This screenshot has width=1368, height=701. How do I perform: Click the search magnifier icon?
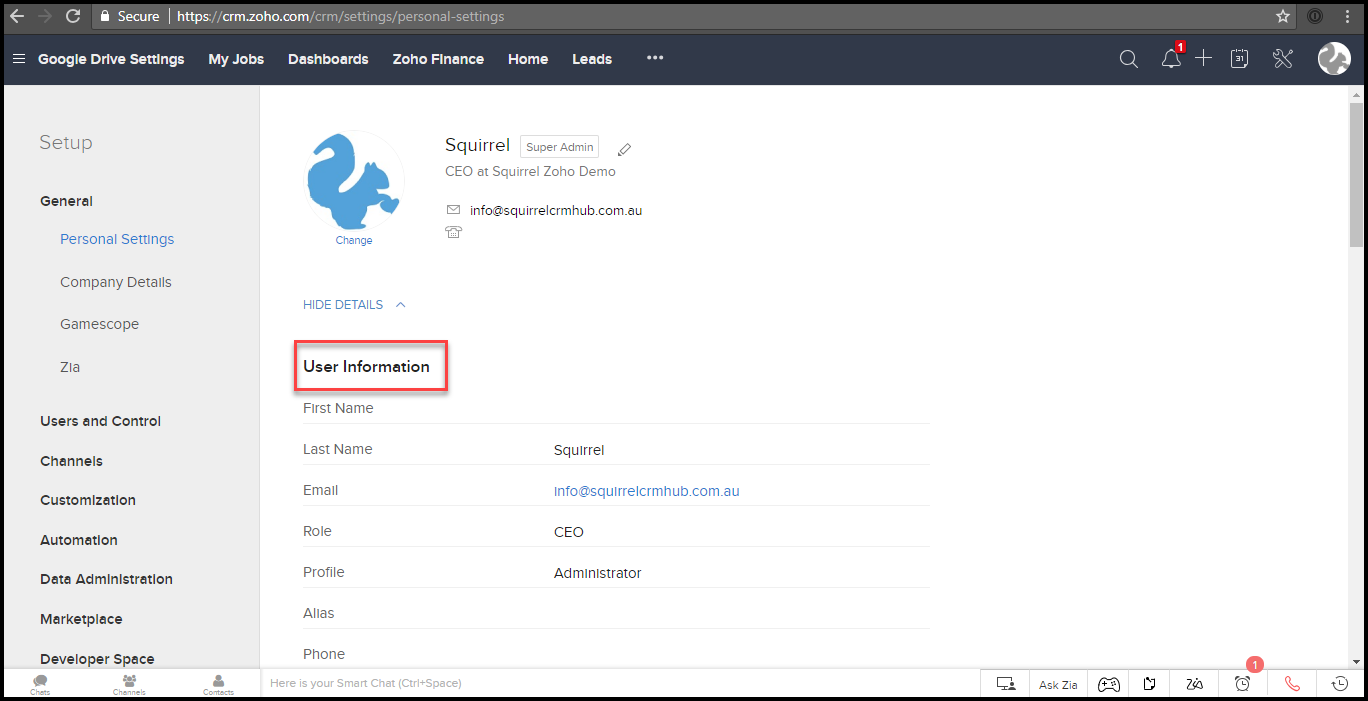click(1129, 59)
